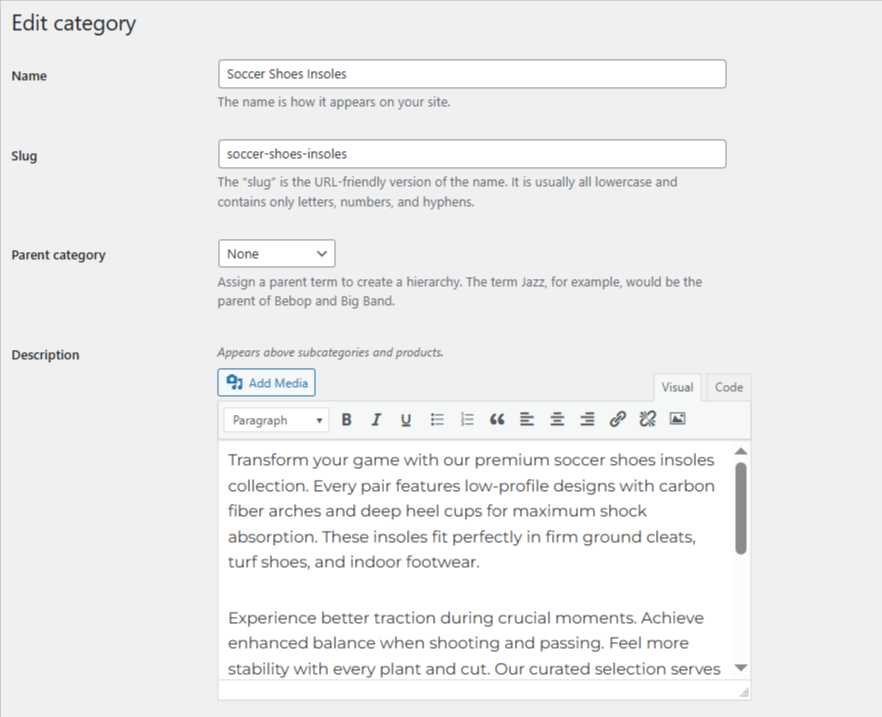Open the insert image tool
The image size is (882, 717).
678,419
